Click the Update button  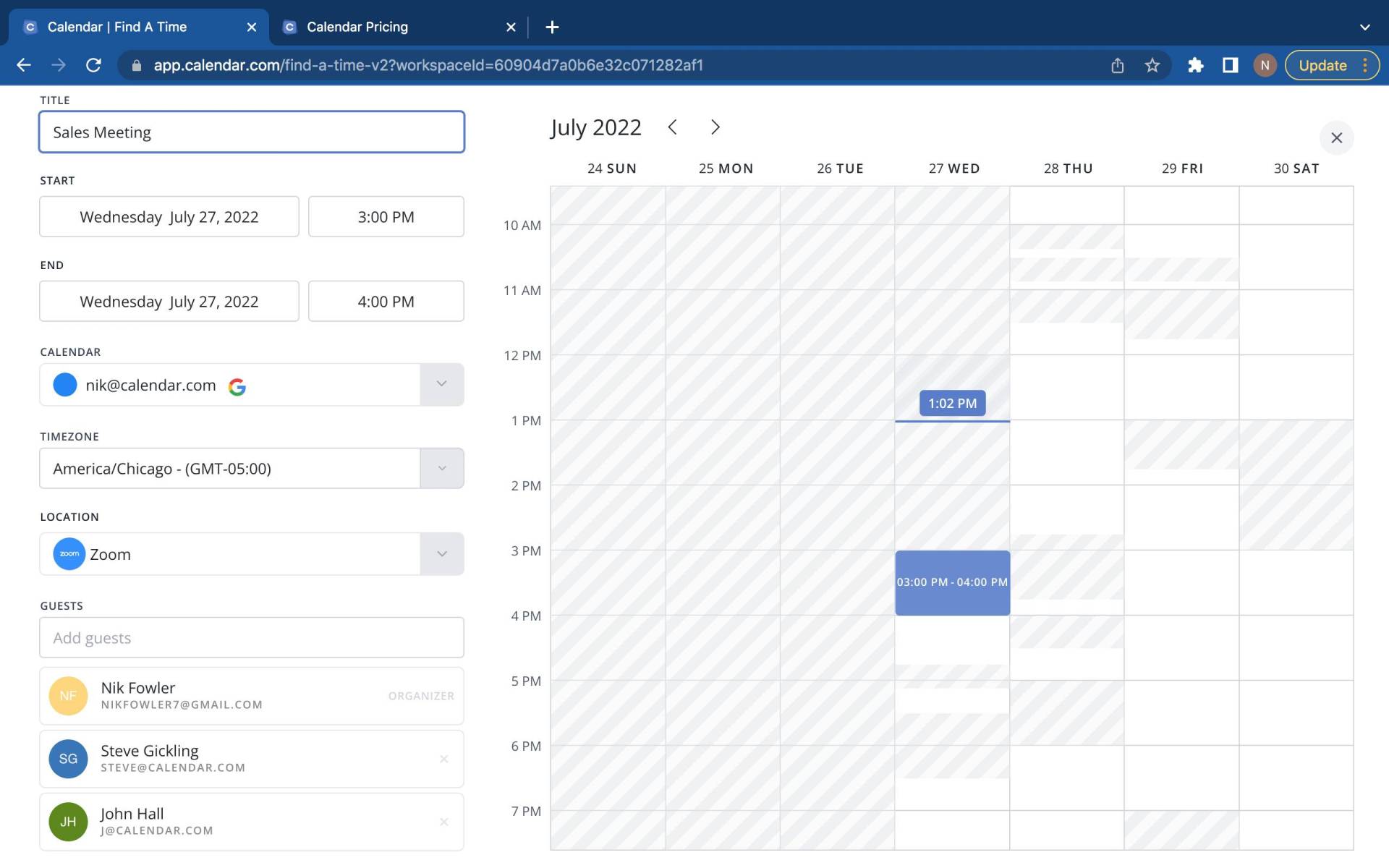coord(1324,65)
